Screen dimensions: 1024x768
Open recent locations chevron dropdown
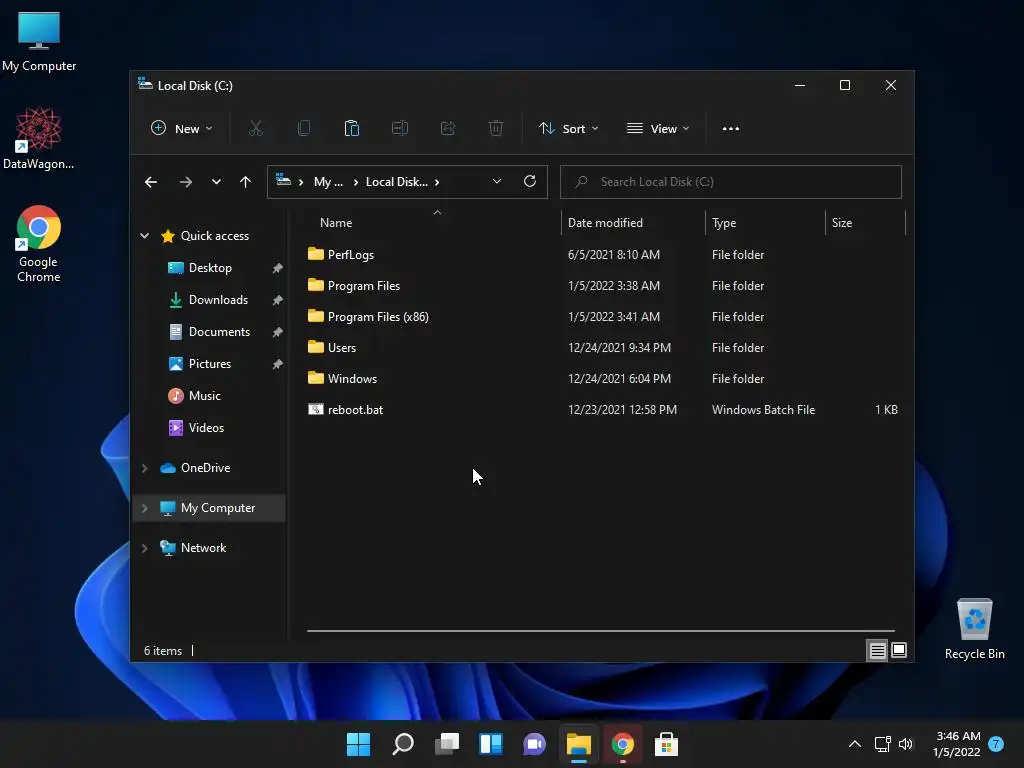click(x=216, y=182)
